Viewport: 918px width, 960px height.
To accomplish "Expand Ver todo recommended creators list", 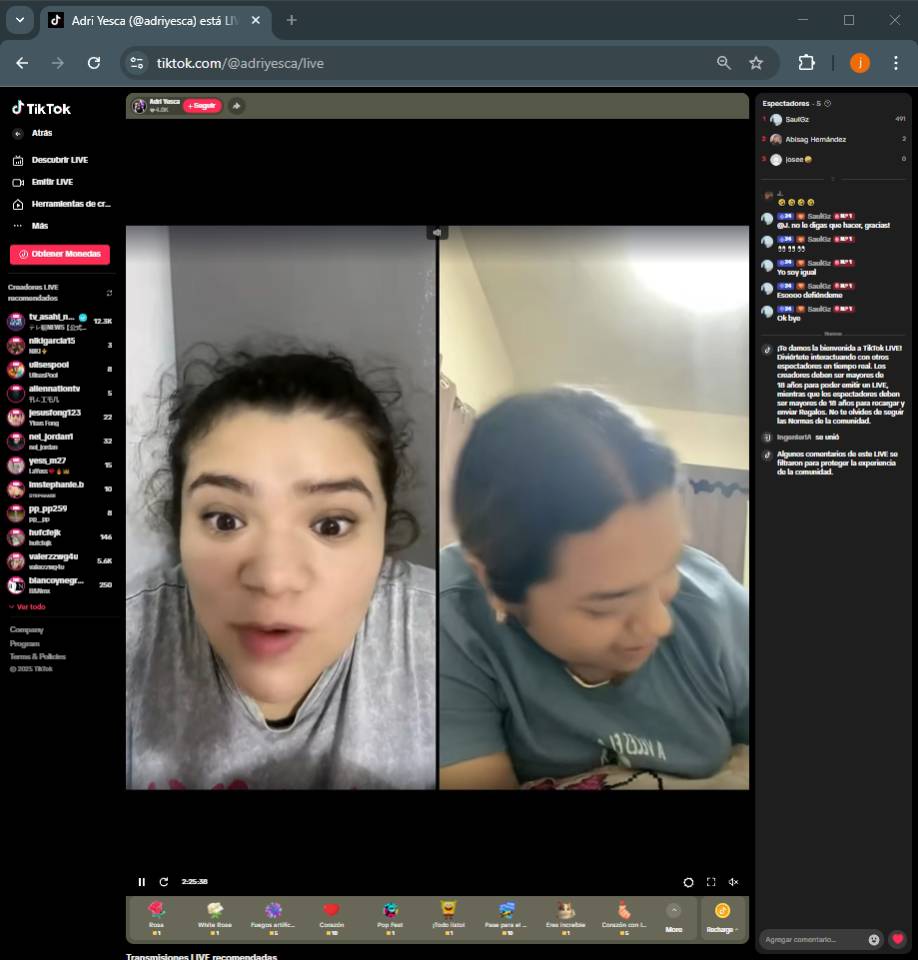I will [27, 607].
